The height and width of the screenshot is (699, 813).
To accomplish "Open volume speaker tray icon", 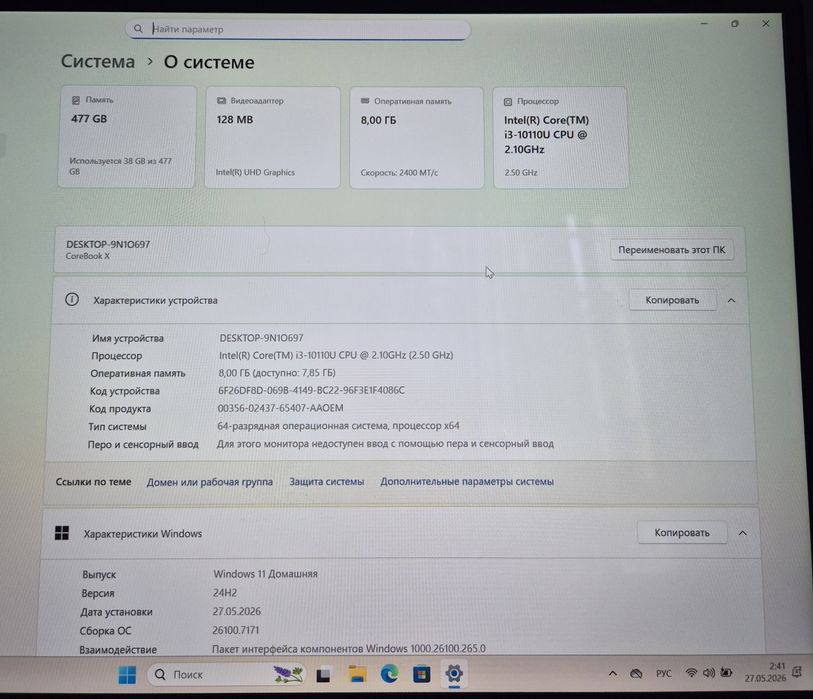I will (x=709, y=673).
